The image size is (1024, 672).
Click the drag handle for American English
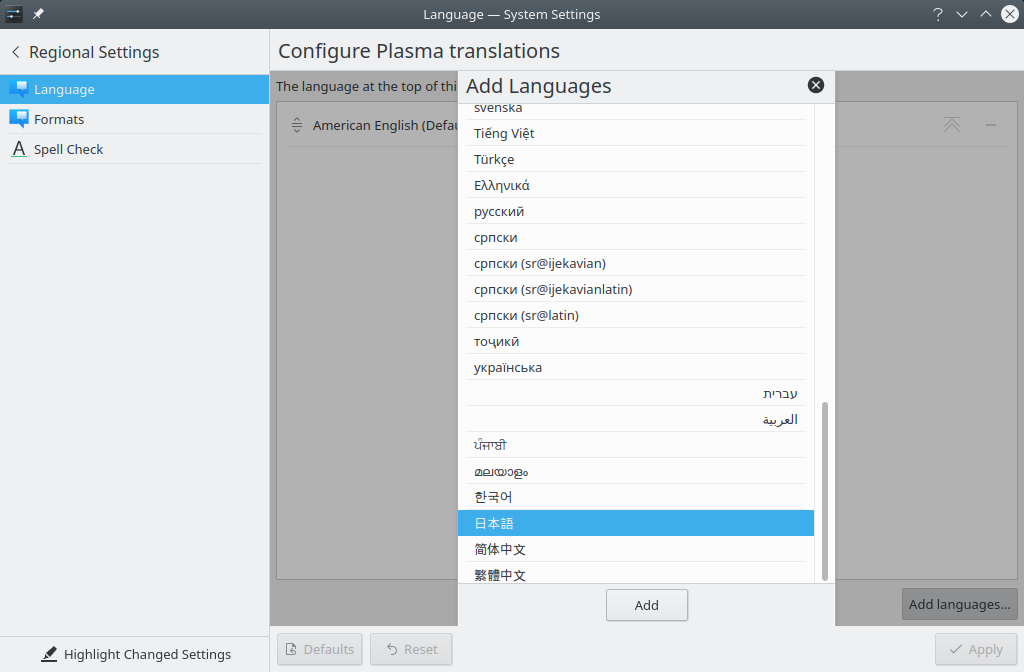[x=296, y=125]
